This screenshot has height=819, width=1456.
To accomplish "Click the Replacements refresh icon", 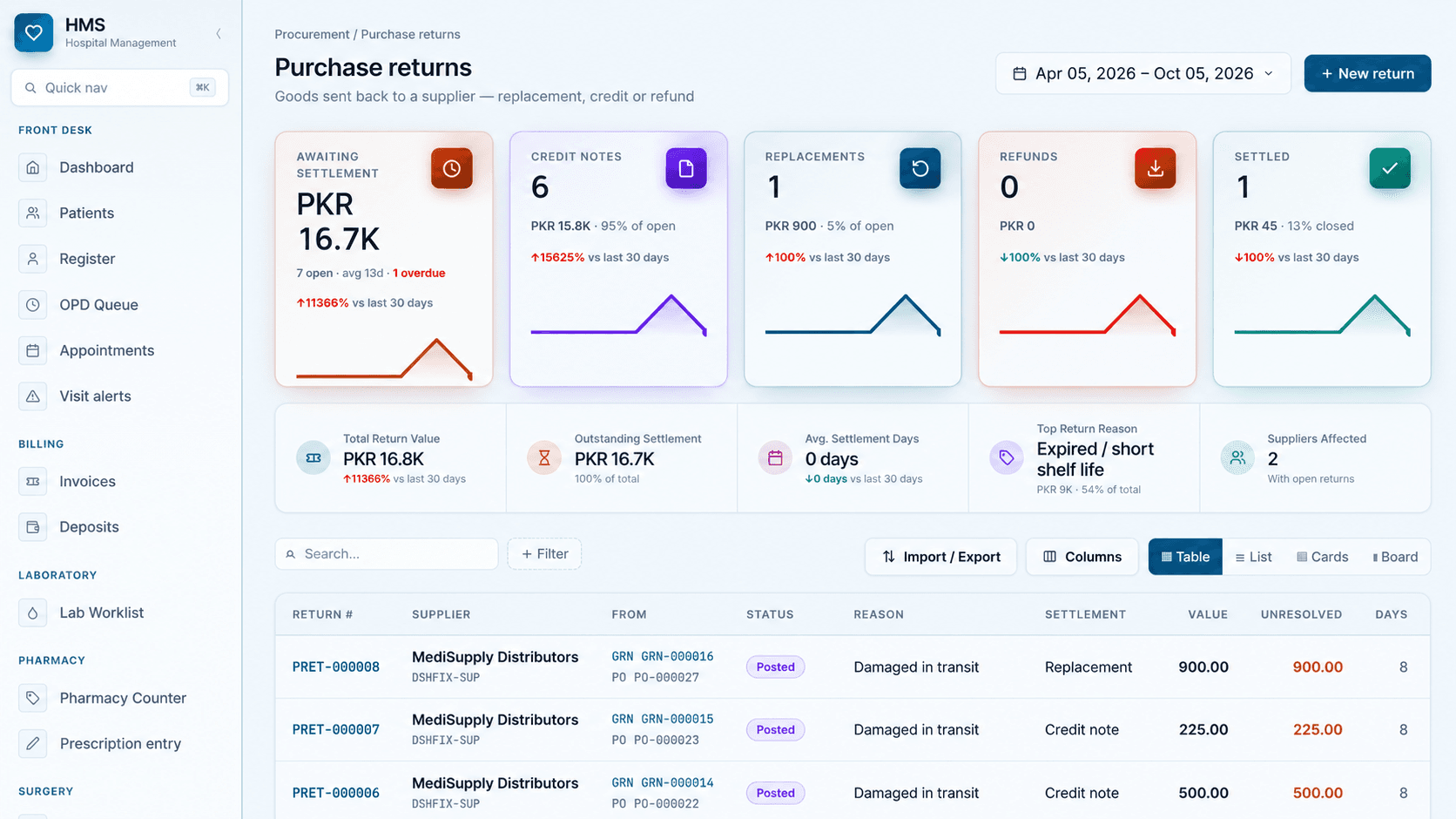I will click(x=920, y=168).
